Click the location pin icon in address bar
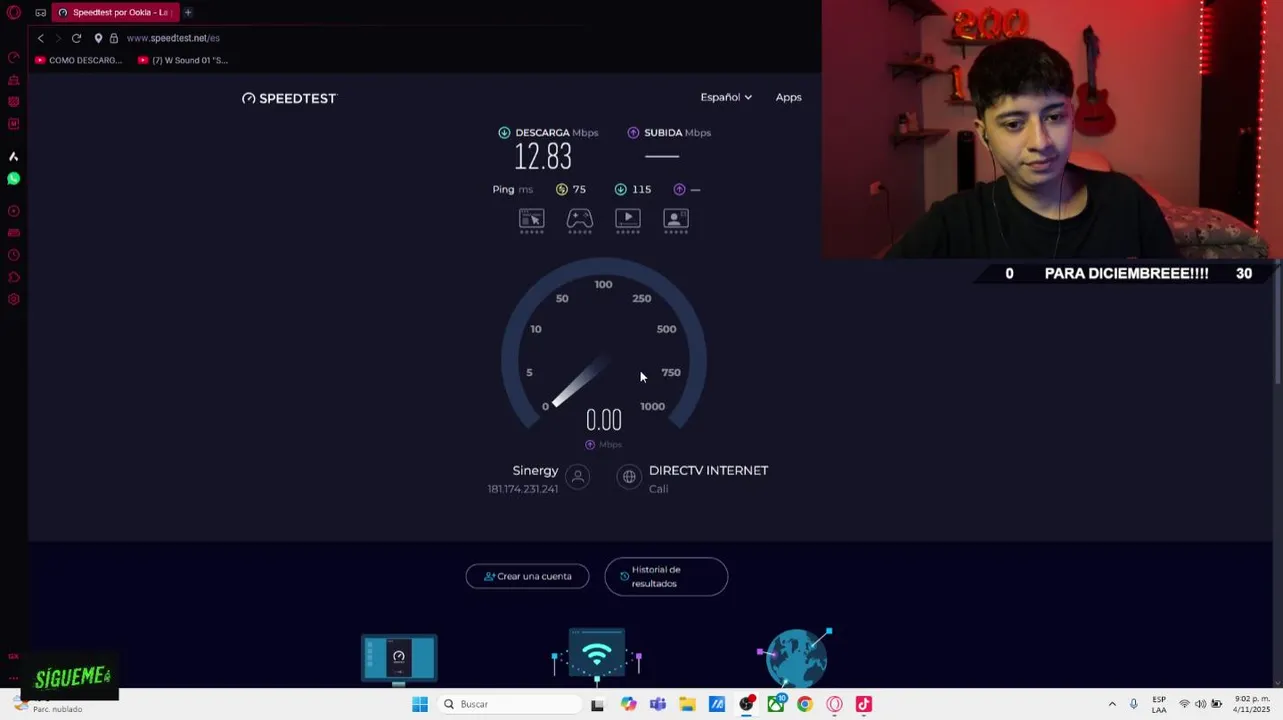This screenshot has height=720, width=1283. point(98,38)
